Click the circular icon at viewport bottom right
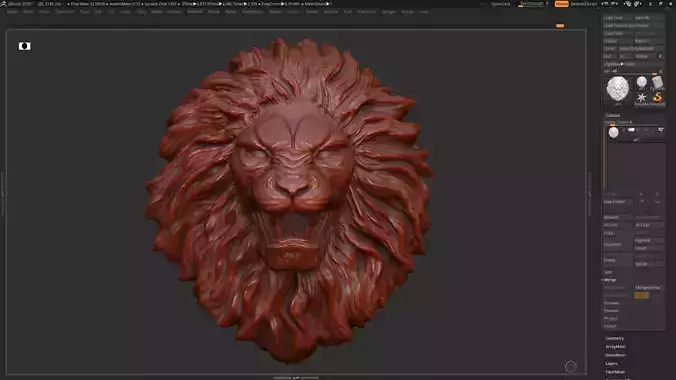The image size is (676, 380). coord(570,366)
